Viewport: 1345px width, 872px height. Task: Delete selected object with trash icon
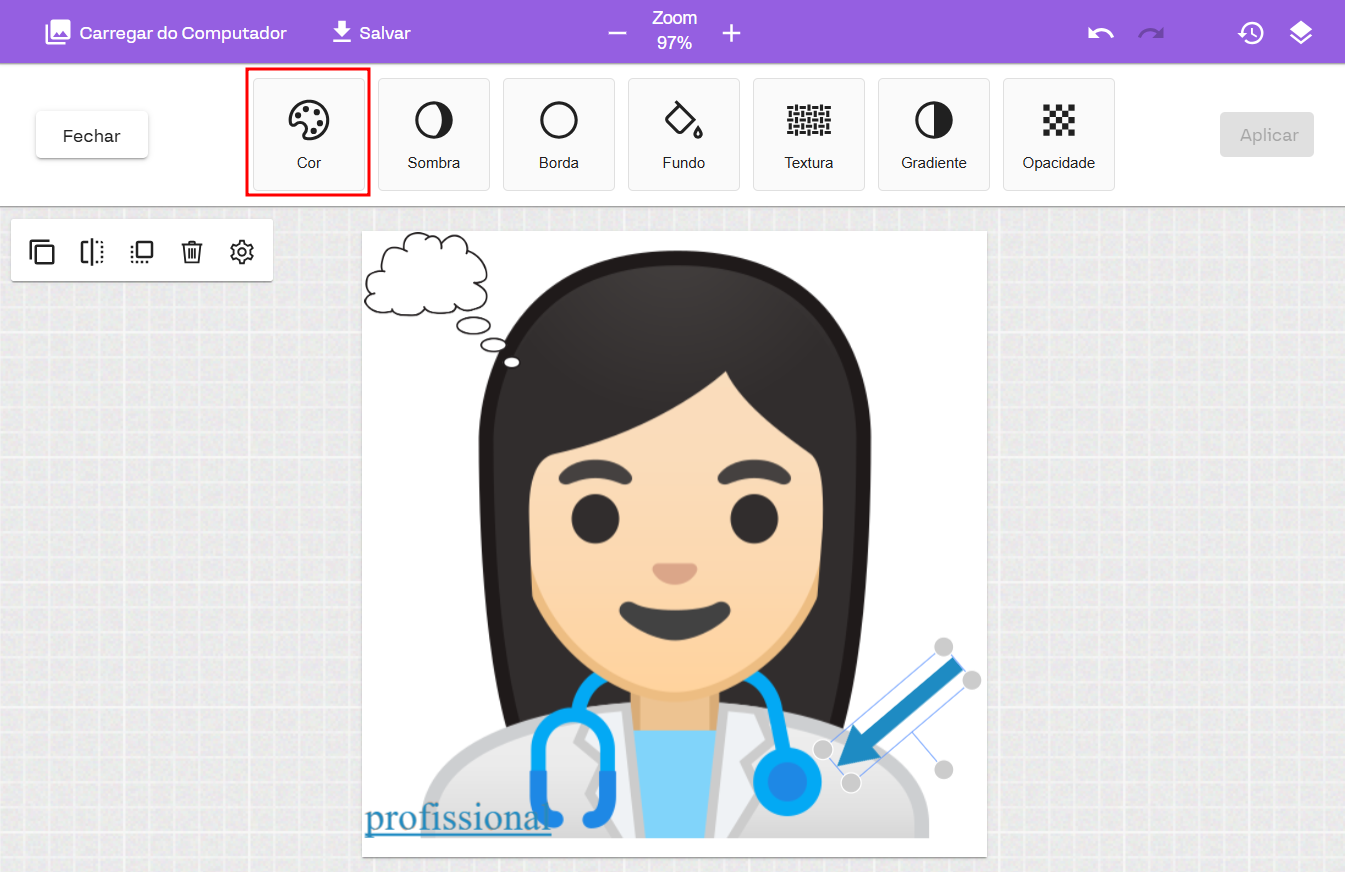click(x=192, y=252)
